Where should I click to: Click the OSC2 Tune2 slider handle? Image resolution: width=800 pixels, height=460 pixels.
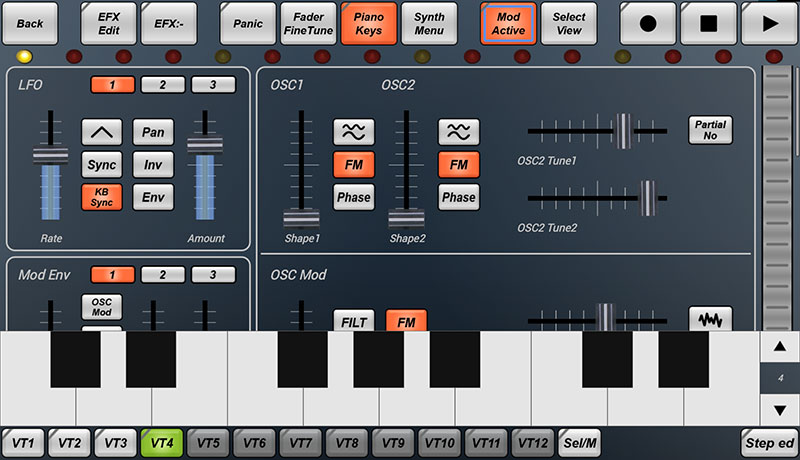pos(647,198)
